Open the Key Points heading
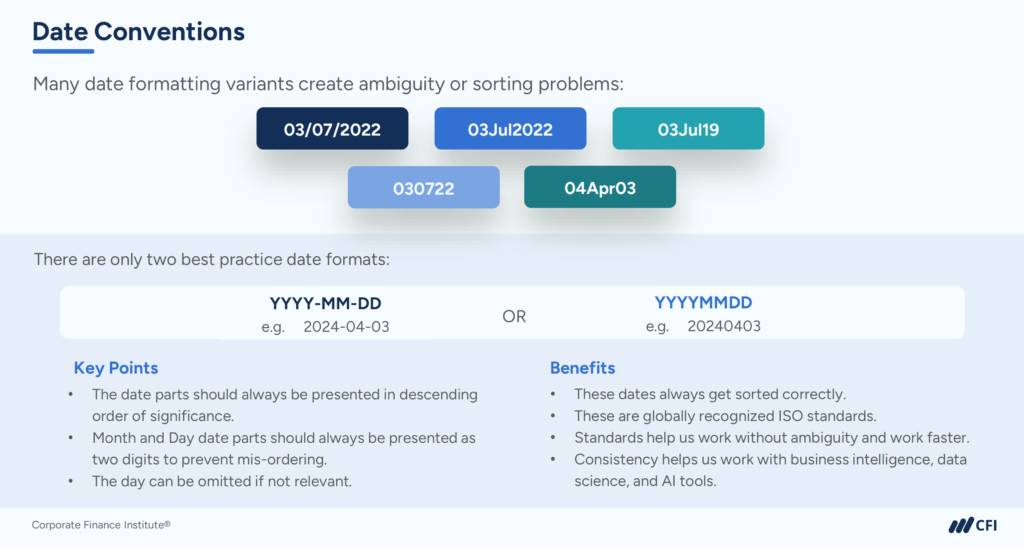1024x547 pixels. (x=116, y=368)
